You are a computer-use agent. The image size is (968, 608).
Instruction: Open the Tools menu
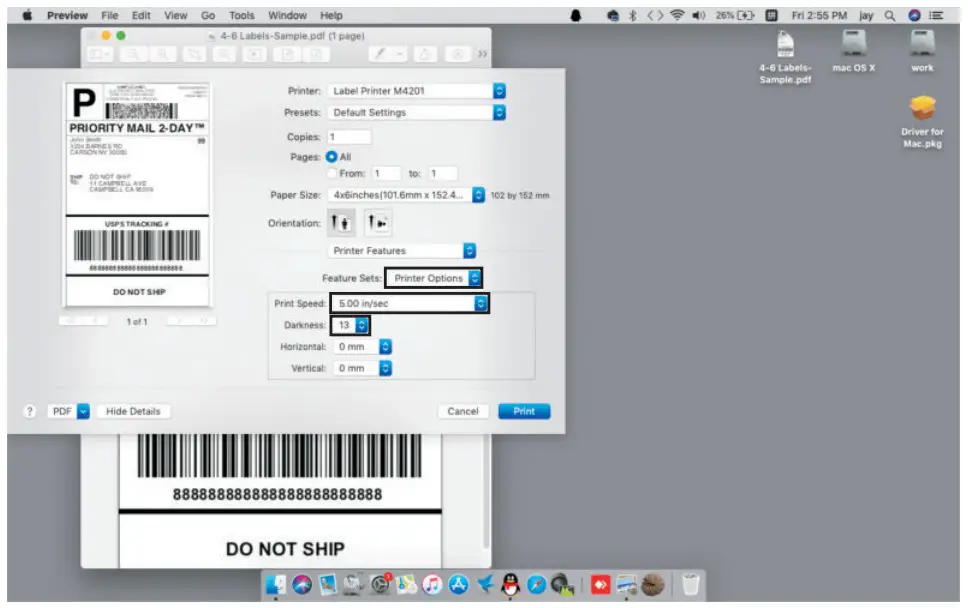pos(241,16)
